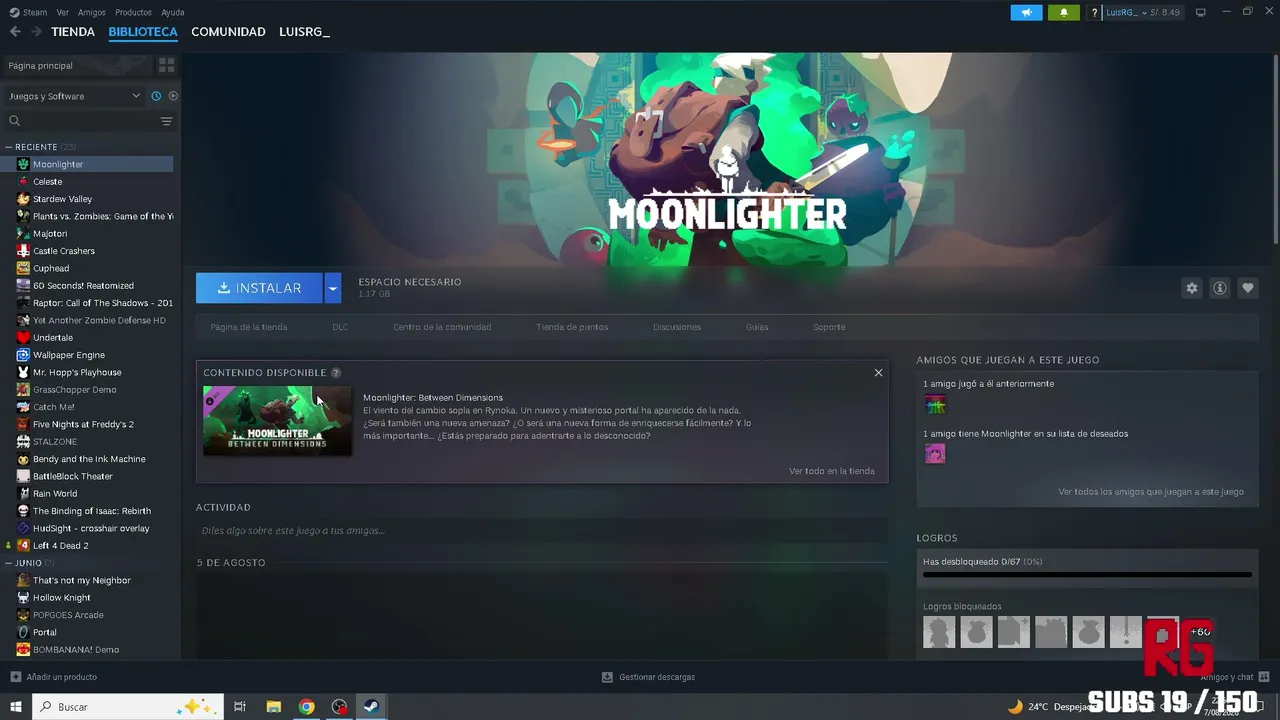Image resolution: width=1280 pixels, height=720 pixels.
Task: Show Moonlighter properties info icon
Action: (1220, 288)
